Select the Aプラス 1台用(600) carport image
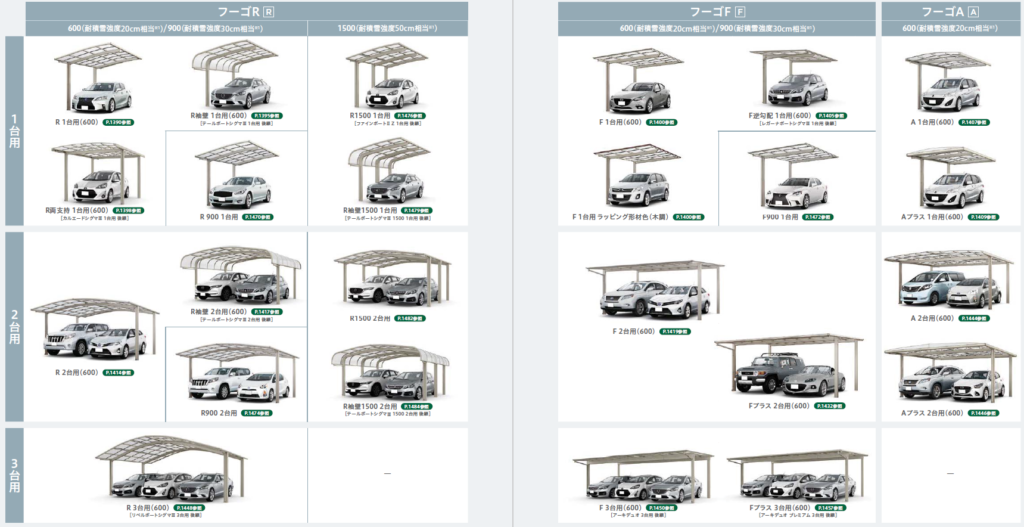Screen dimensions: 1024x527 pyautogui.click(x=948, y=179)
